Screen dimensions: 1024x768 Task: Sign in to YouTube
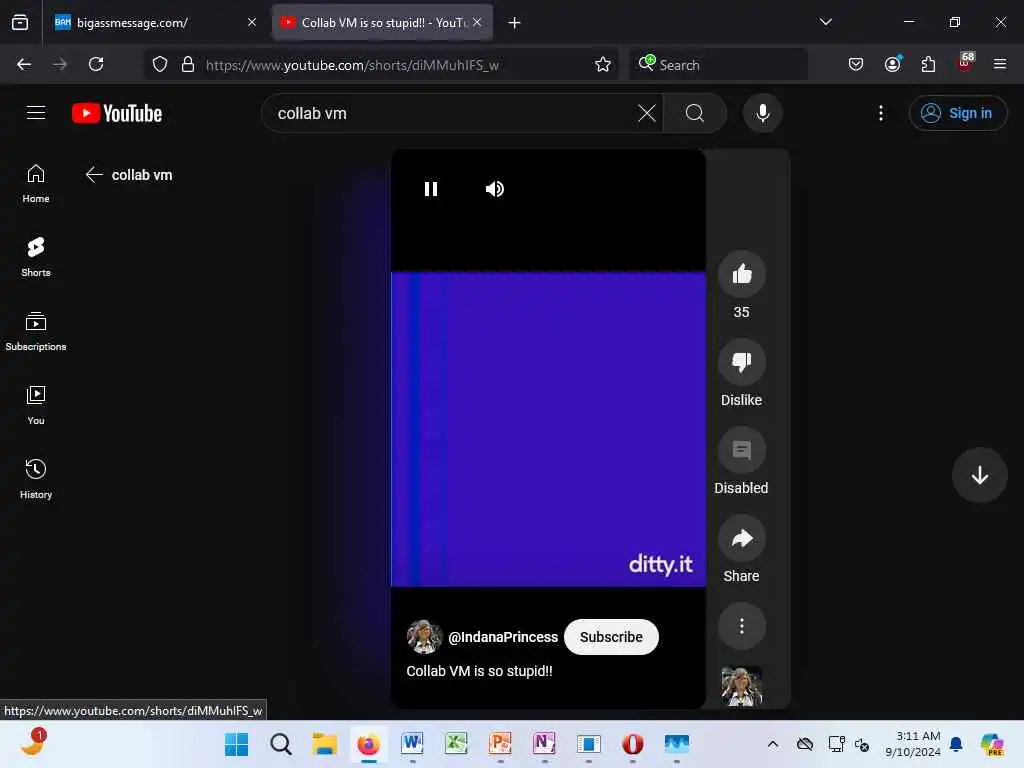[957, 113]
